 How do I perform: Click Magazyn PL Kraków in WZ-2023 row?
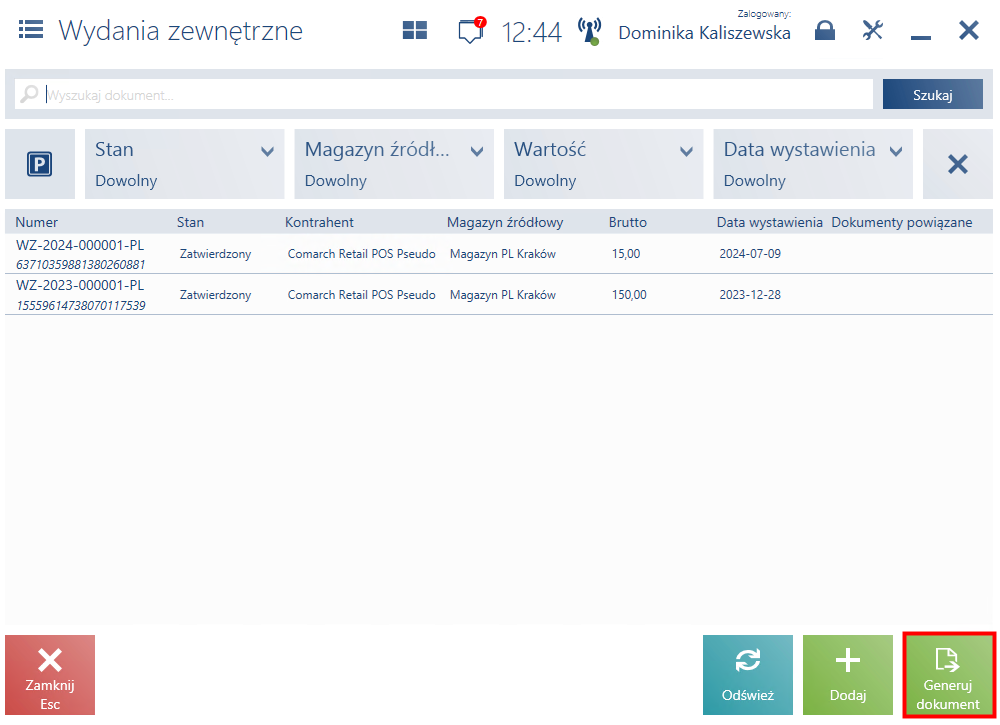[x=503, y=295]
